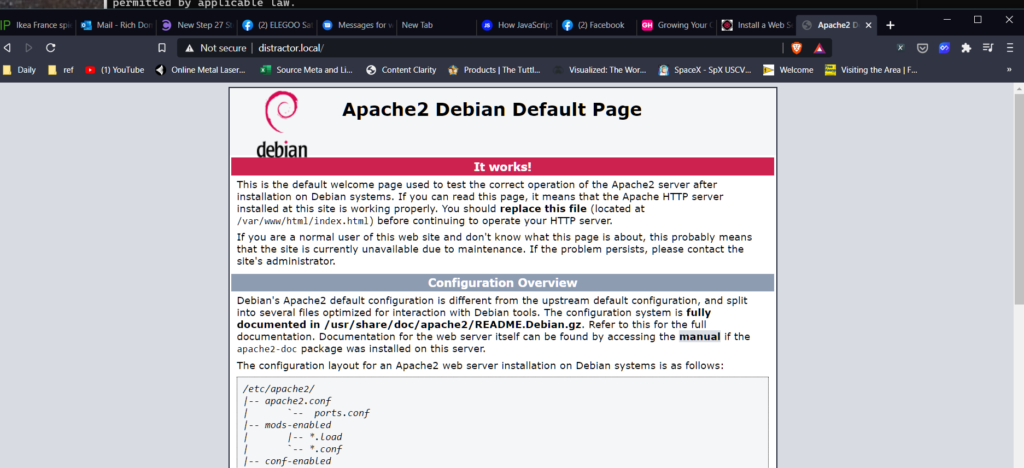Open the Source Meta and Li... bookmark
This screenshot has width=1024, height=468.
pyautogui.click(x=307, y=70)
